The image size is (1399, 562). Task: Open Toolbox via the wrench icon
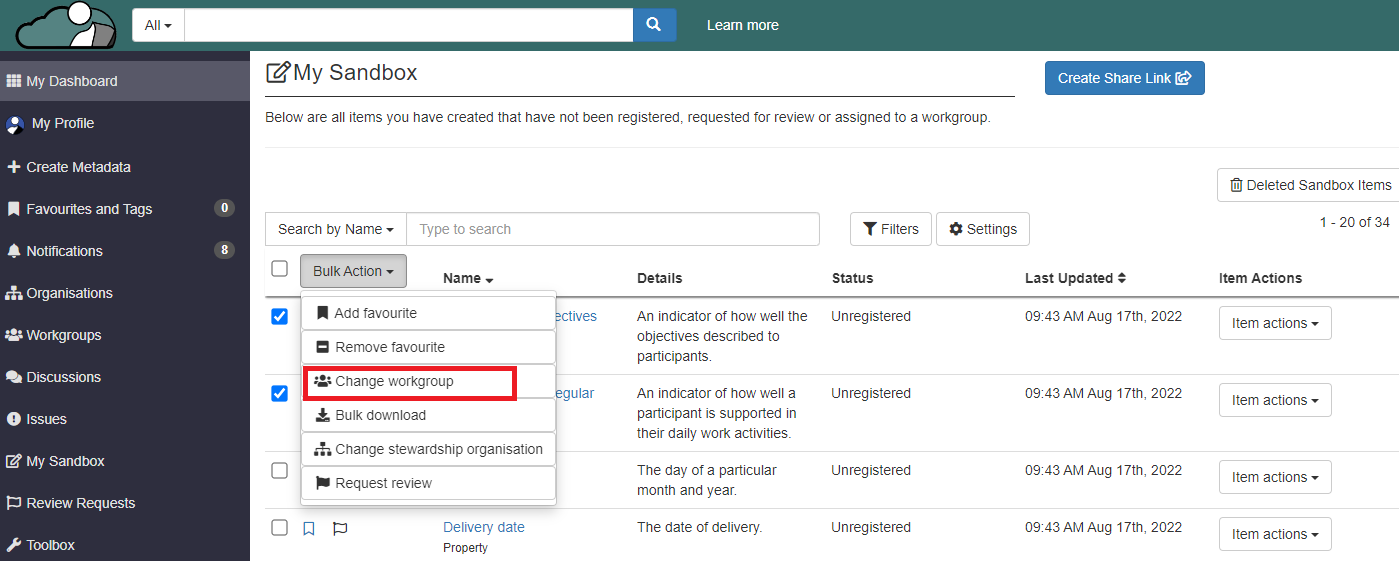[14, 545]
